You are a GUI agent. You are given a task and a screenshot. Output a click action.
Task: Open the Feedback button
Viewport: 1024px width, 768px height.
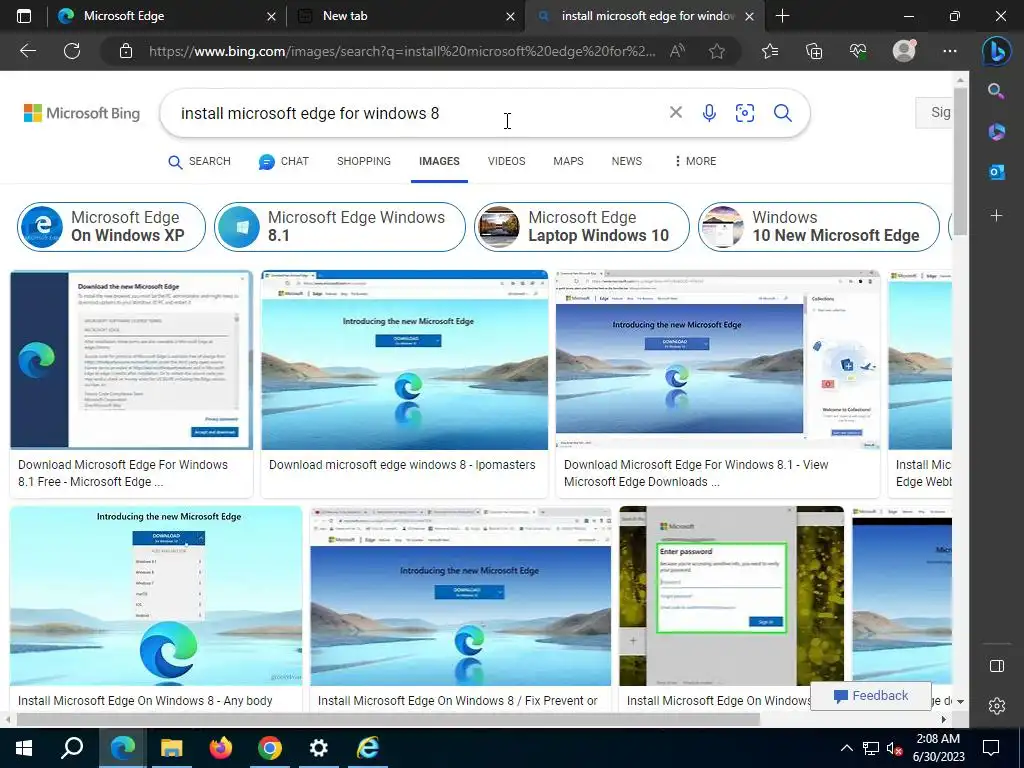[x=871, y=696]
